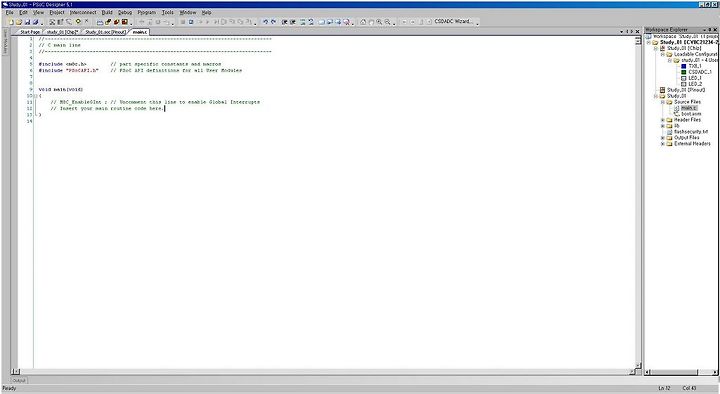Image resolution: width=720 pixels, height=394 pixels.
Task: Click the Rebuild All toolbar icon
Action: [124, 22]
